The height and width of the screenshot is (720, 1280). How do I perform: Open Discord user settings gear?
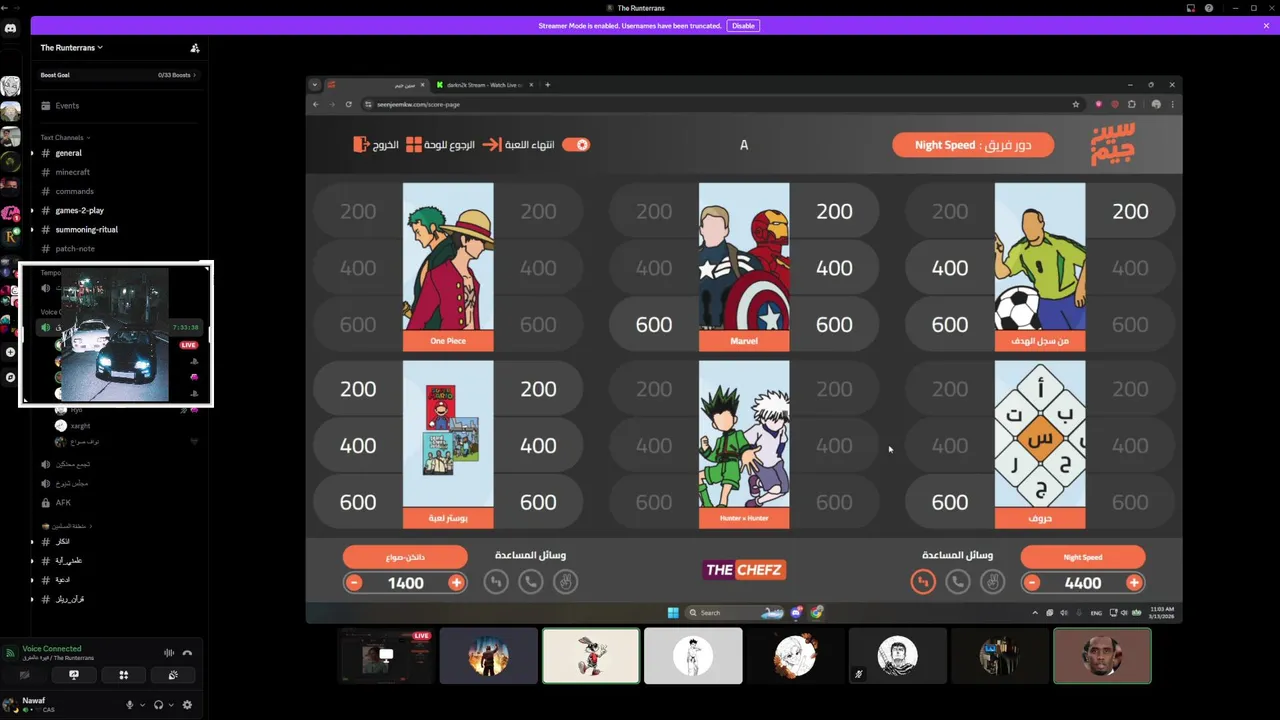click(x=187, y=705)
